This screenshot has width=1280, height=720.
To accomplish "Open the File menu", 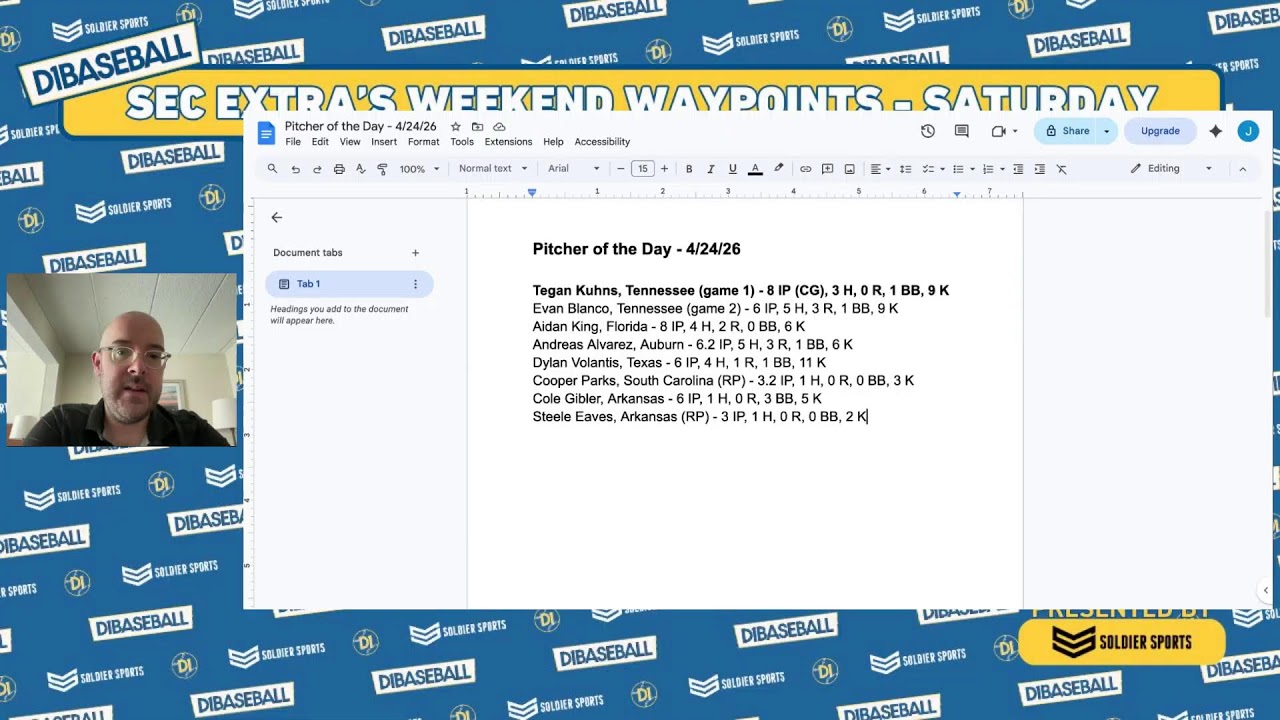I will point(293,142).
